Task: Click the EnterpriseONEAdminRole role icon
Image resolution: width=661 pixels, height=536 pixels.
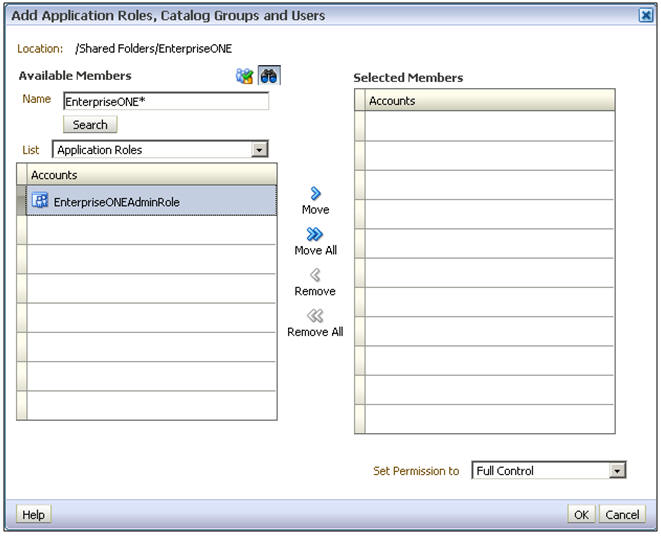Action: 40,200
